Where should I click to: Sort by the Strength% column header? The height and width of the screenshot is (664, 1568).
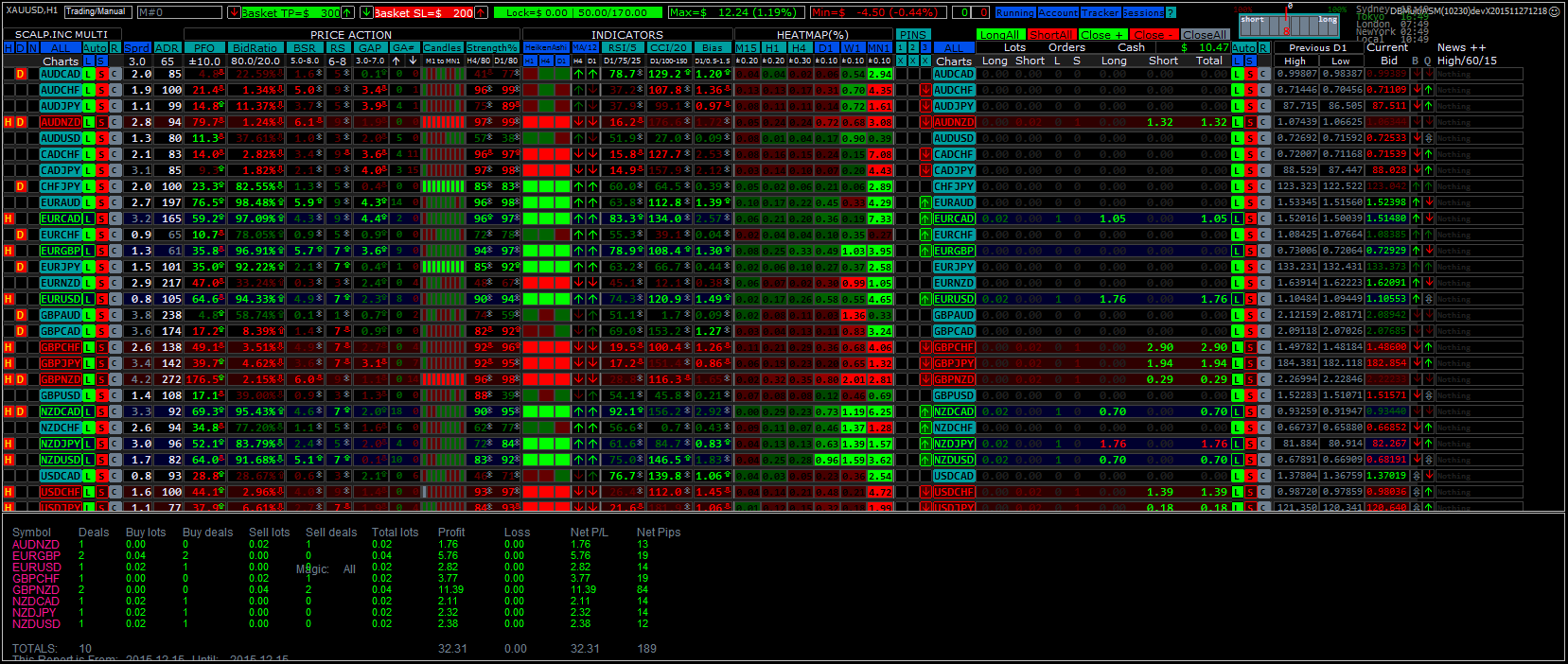(492, 47)
